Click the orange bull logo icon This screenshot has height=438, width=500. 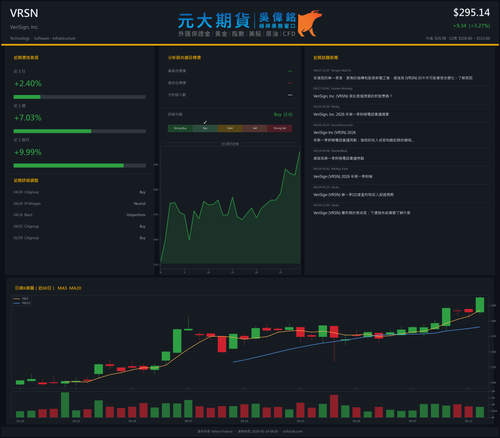click(310, 23)
